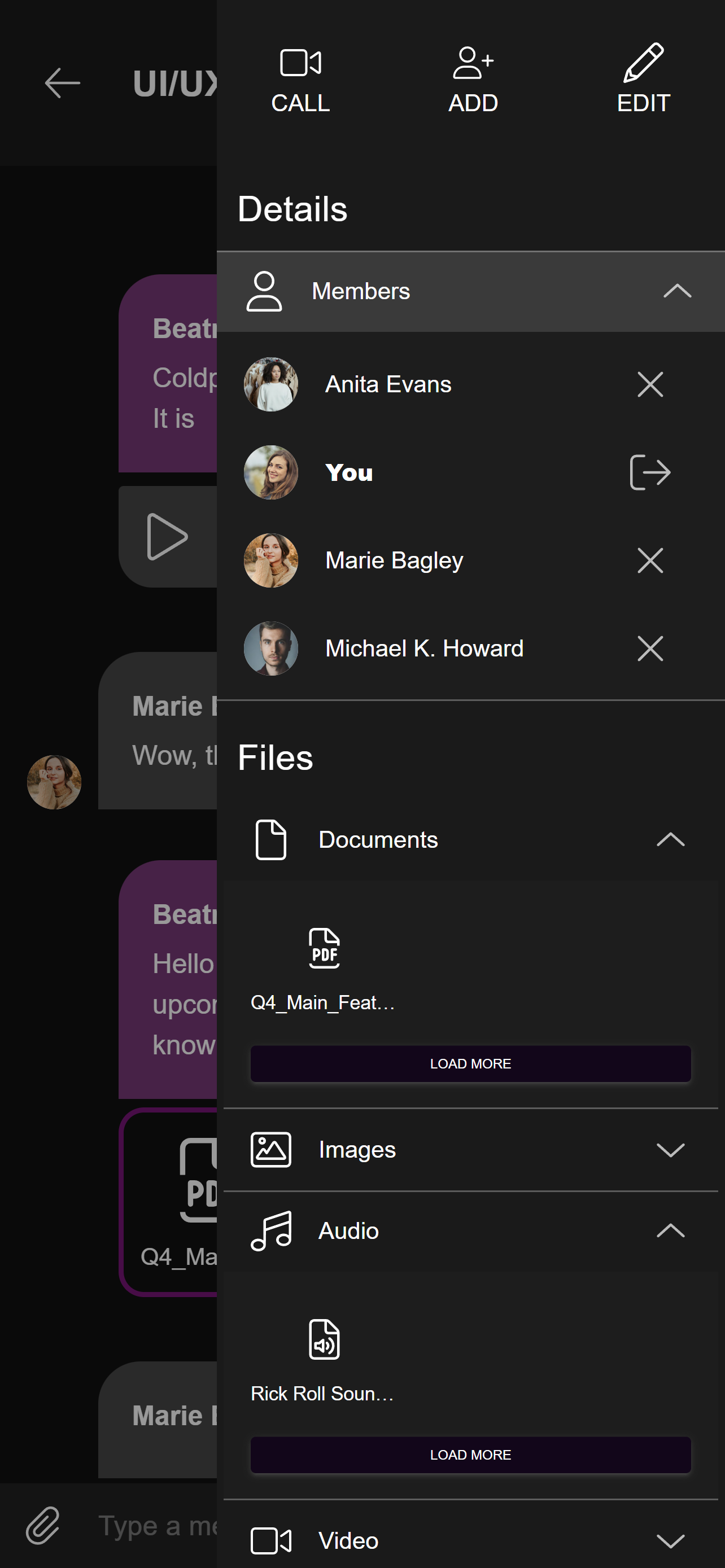Viewport: 725px width, 1568px height.
Task: Click the Details heading
Action: click(292, 209)
